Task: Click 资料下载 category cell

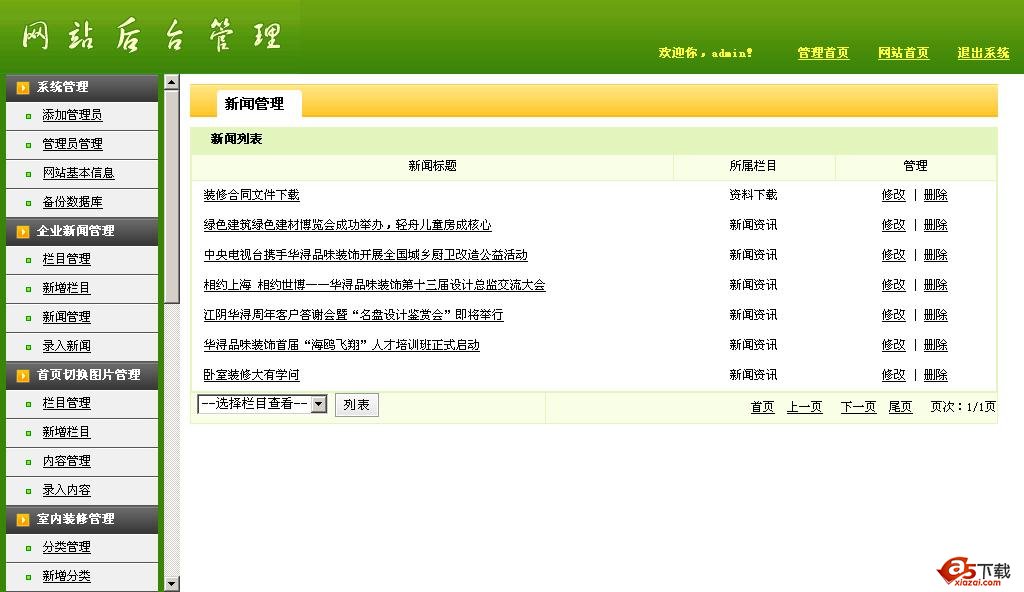Action: (x=753, y=195)
